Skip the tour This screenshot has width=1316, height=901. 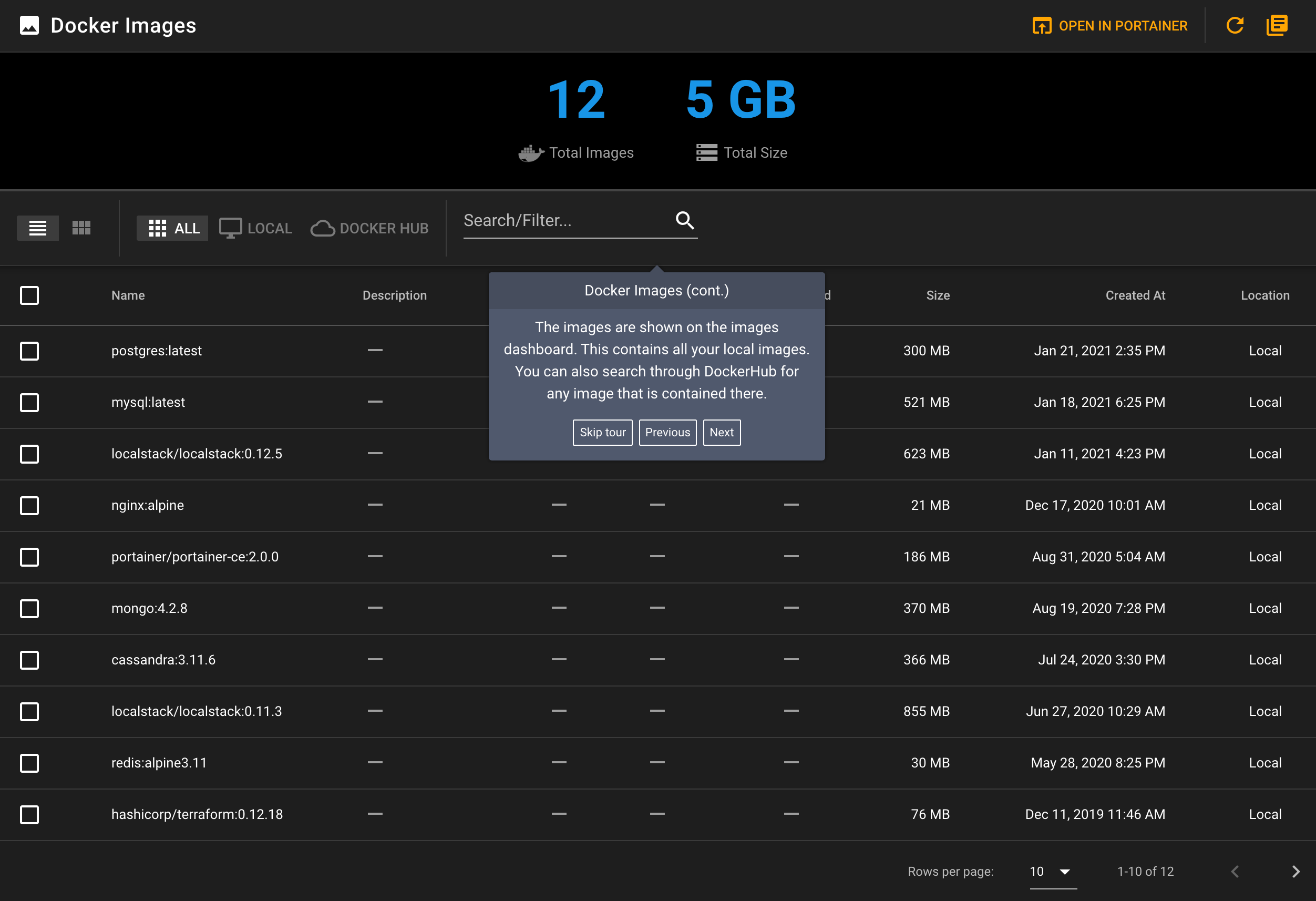[602, 433]
